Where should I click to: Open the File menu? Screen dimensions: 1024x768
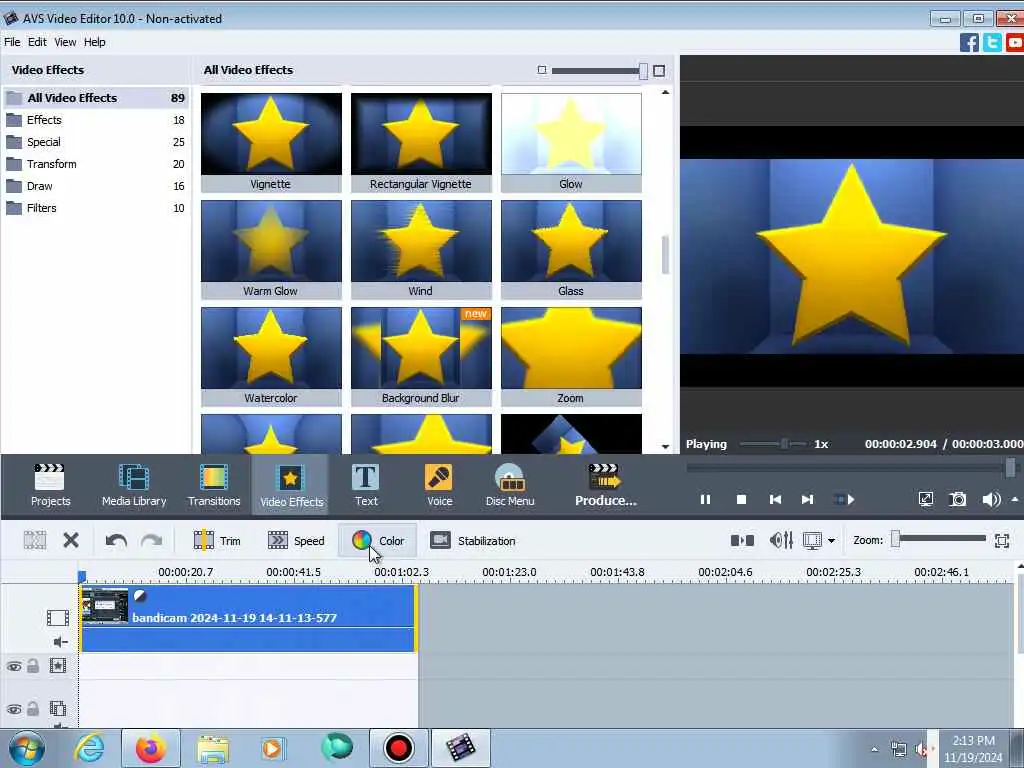12,42
